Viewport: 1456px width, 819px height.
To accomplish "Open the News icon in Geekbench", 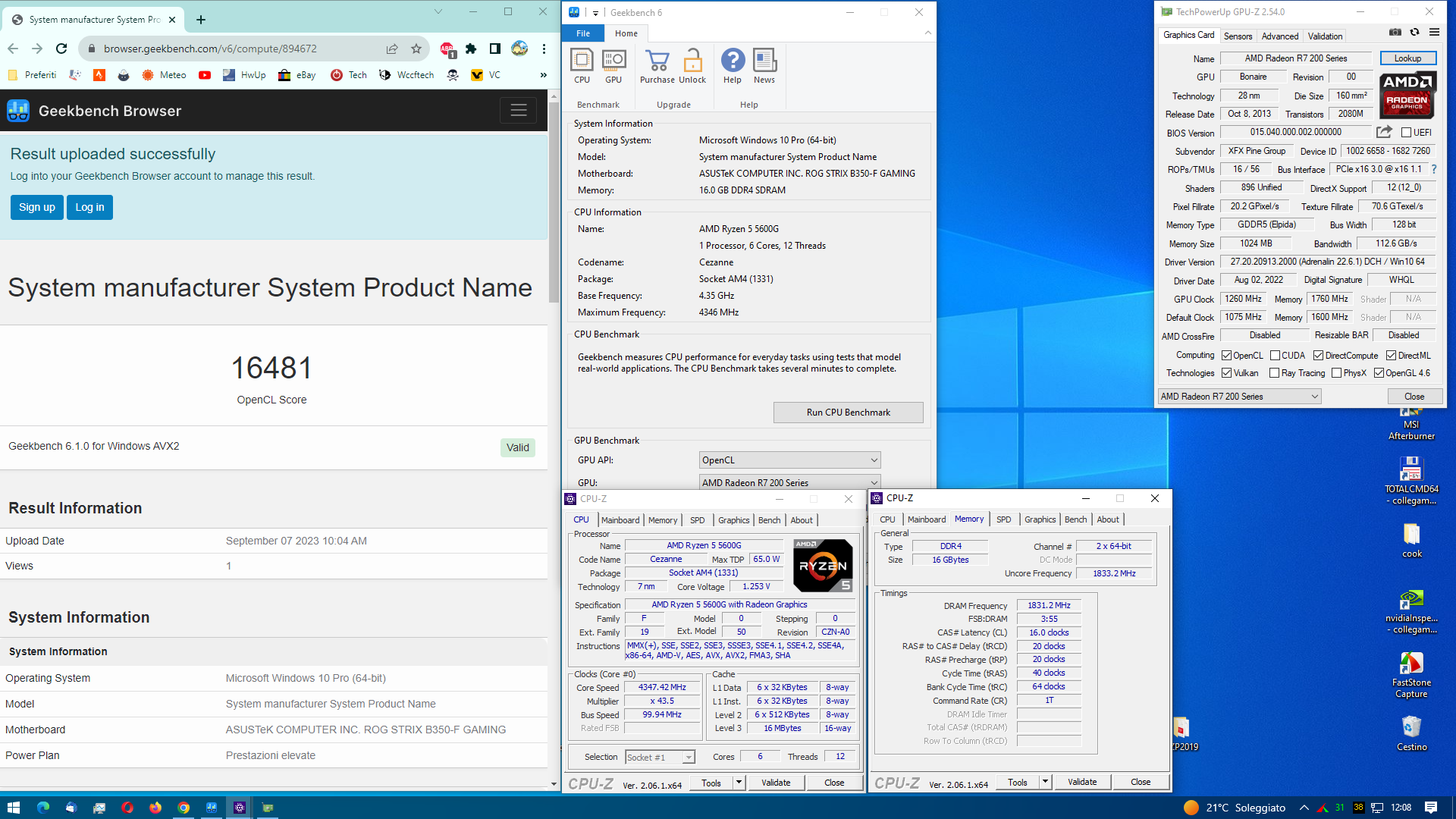I will (x=764, y=66).
